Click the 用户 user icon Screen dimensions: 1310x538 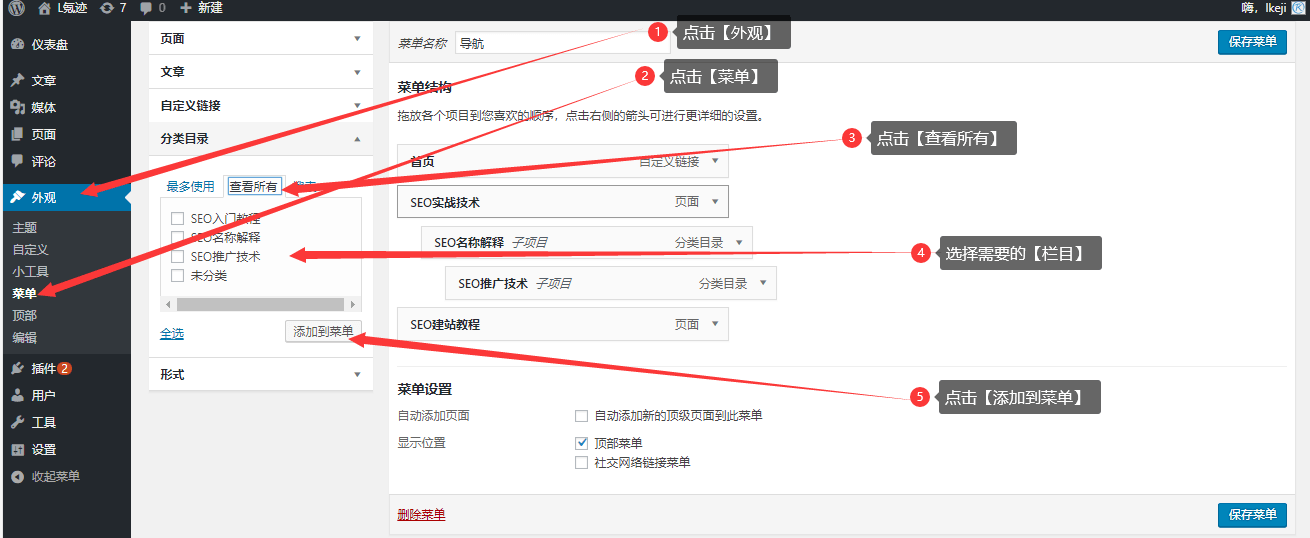click(x=17, y=396)
